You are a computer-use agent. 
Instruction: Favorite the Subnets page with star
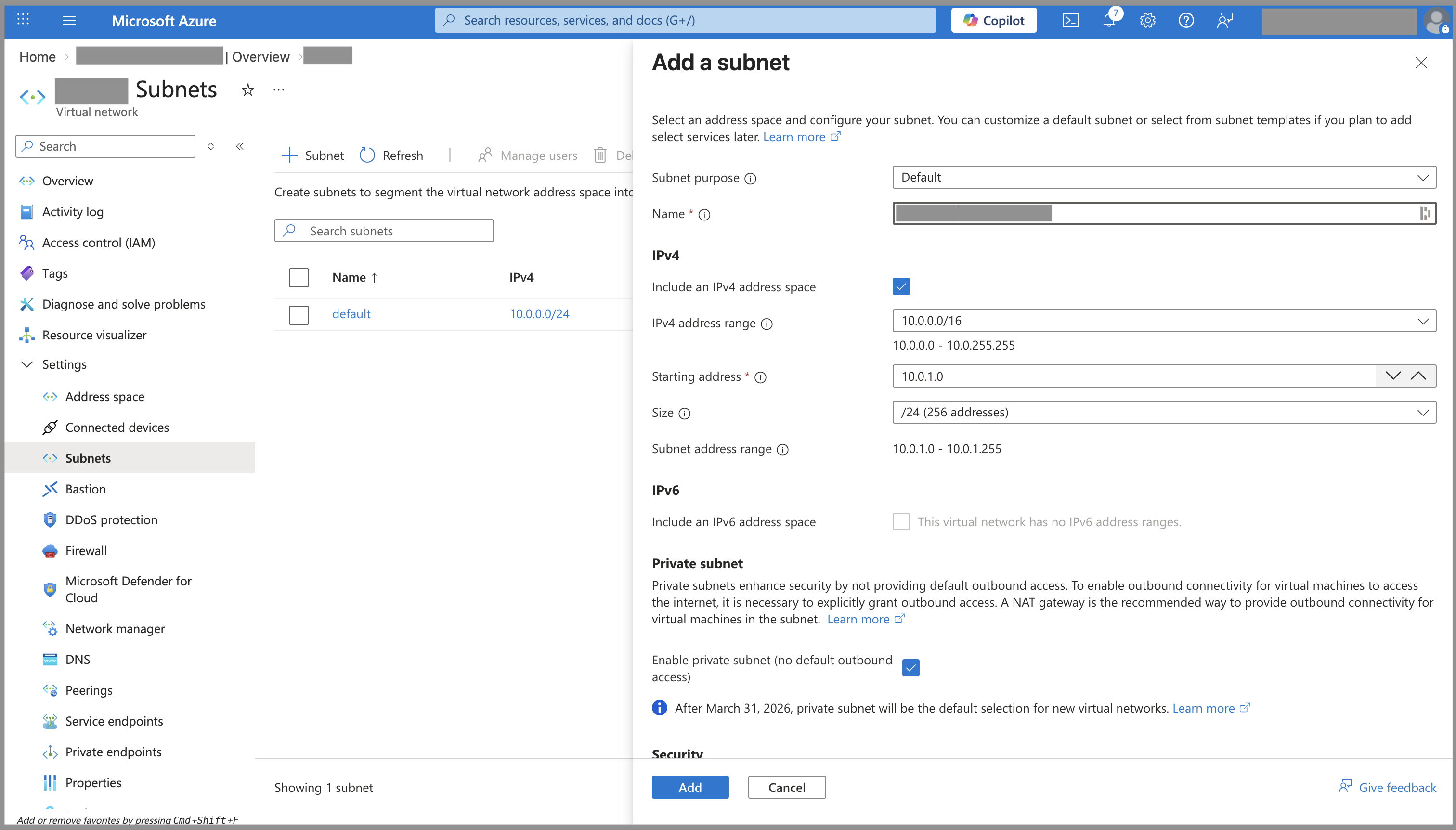pos(247,90)
